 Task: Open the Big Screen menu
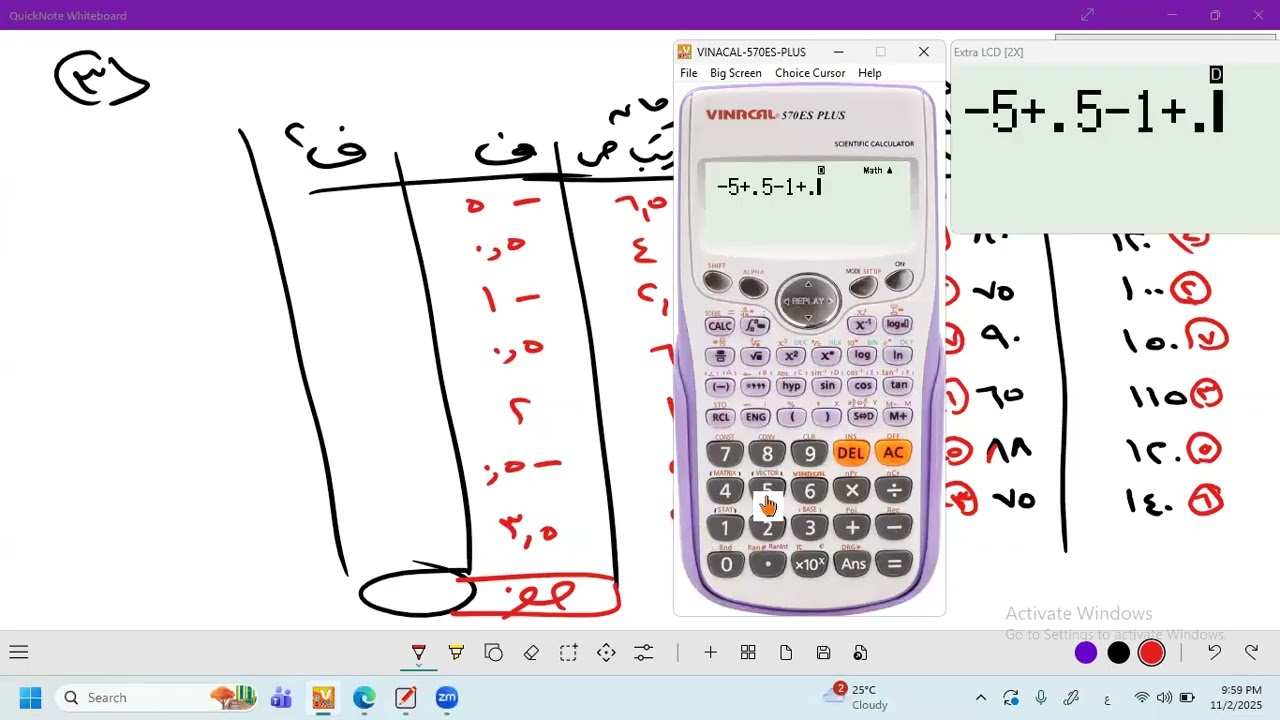(736, 73)
